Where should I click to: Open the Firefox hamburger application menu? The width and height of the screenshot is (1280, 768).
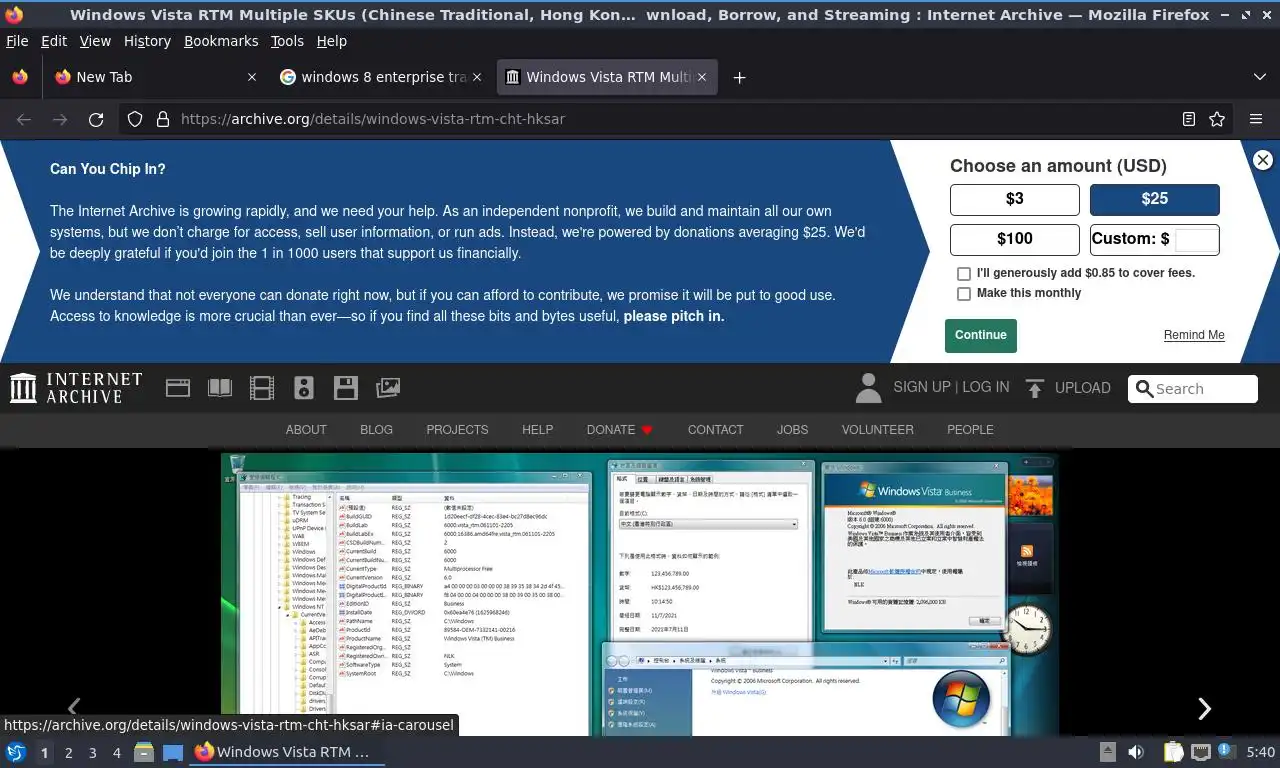tap(1256, 119)
